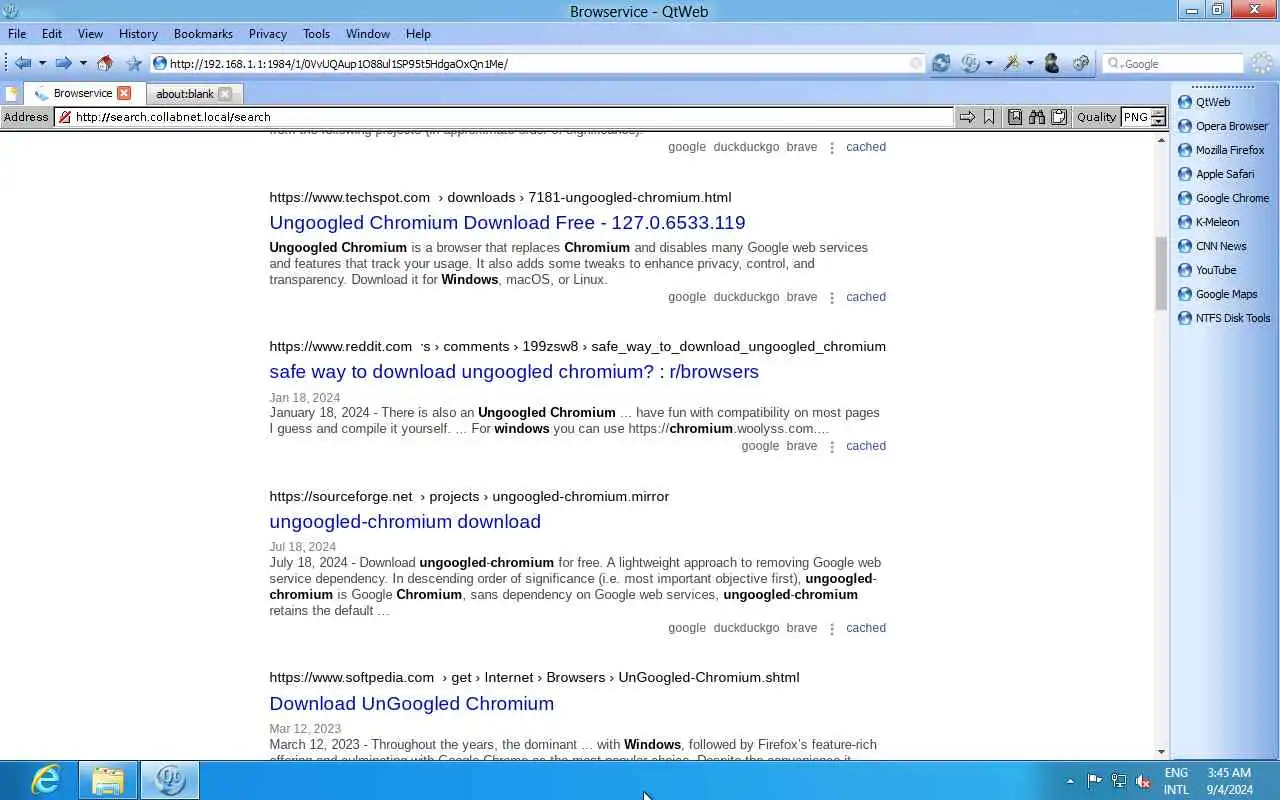1280x800 pixels.
Task: Click the private browsing spy icon
Action: tap(1051, 63)
